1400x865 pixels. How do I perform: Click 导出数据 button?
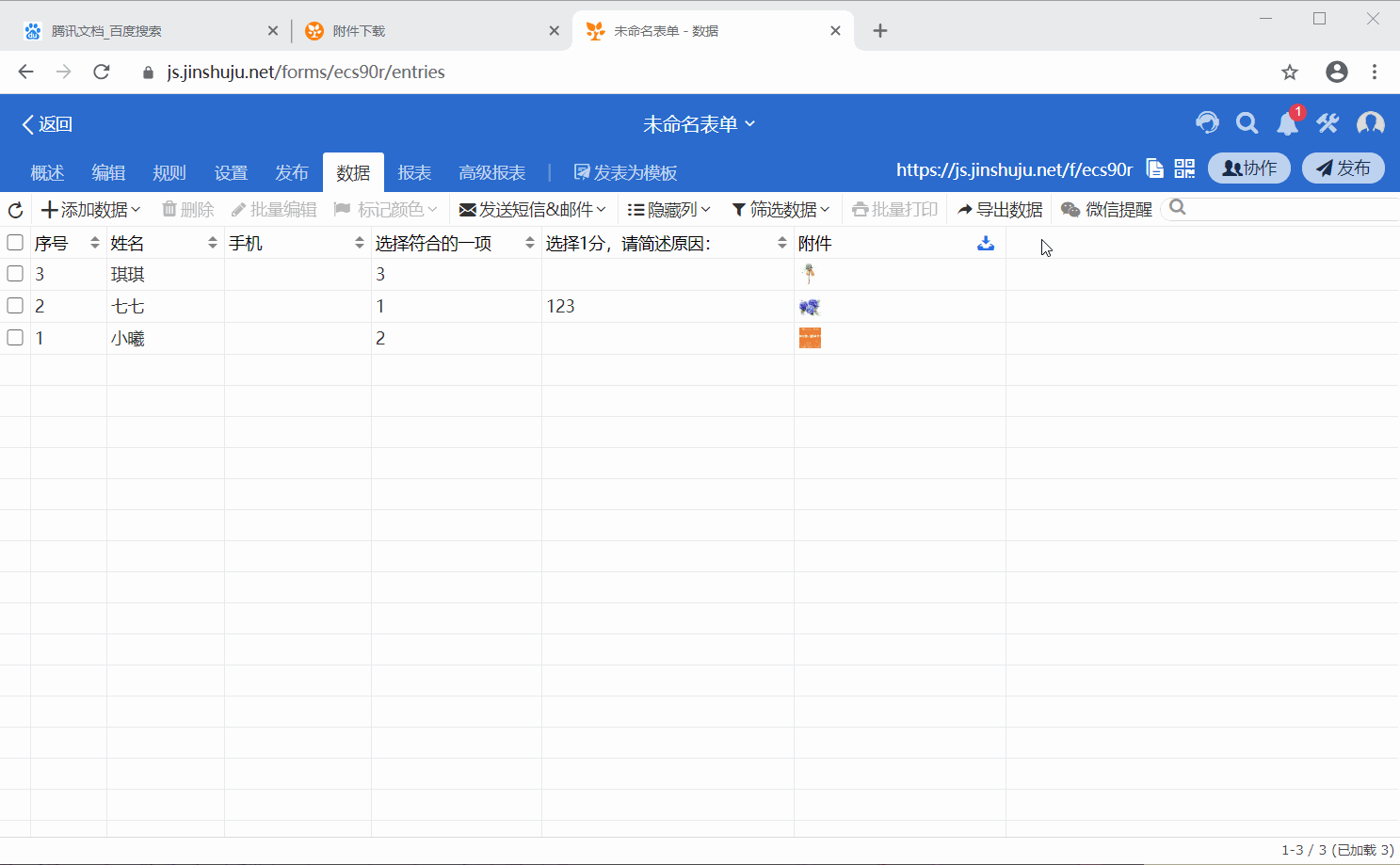(1000, 210)
